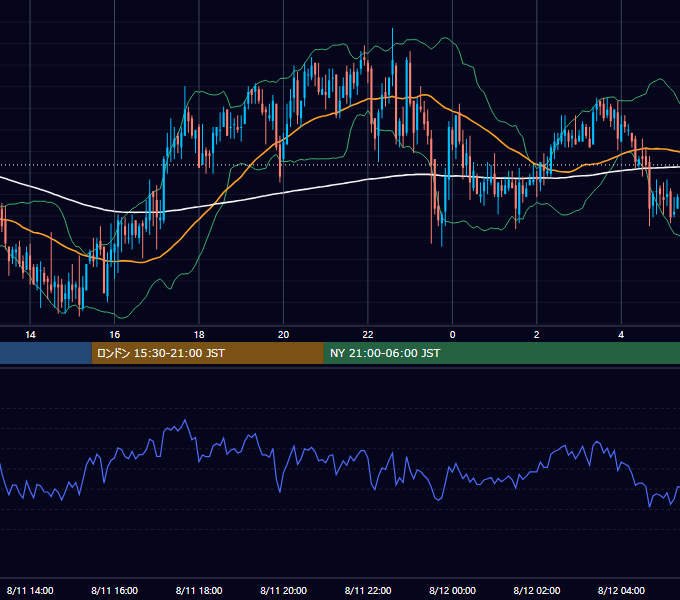Click the ロンドン 15:30-21:00 JST session bar
The height and width of the screenshot is (600, 680).
point(207,353)
